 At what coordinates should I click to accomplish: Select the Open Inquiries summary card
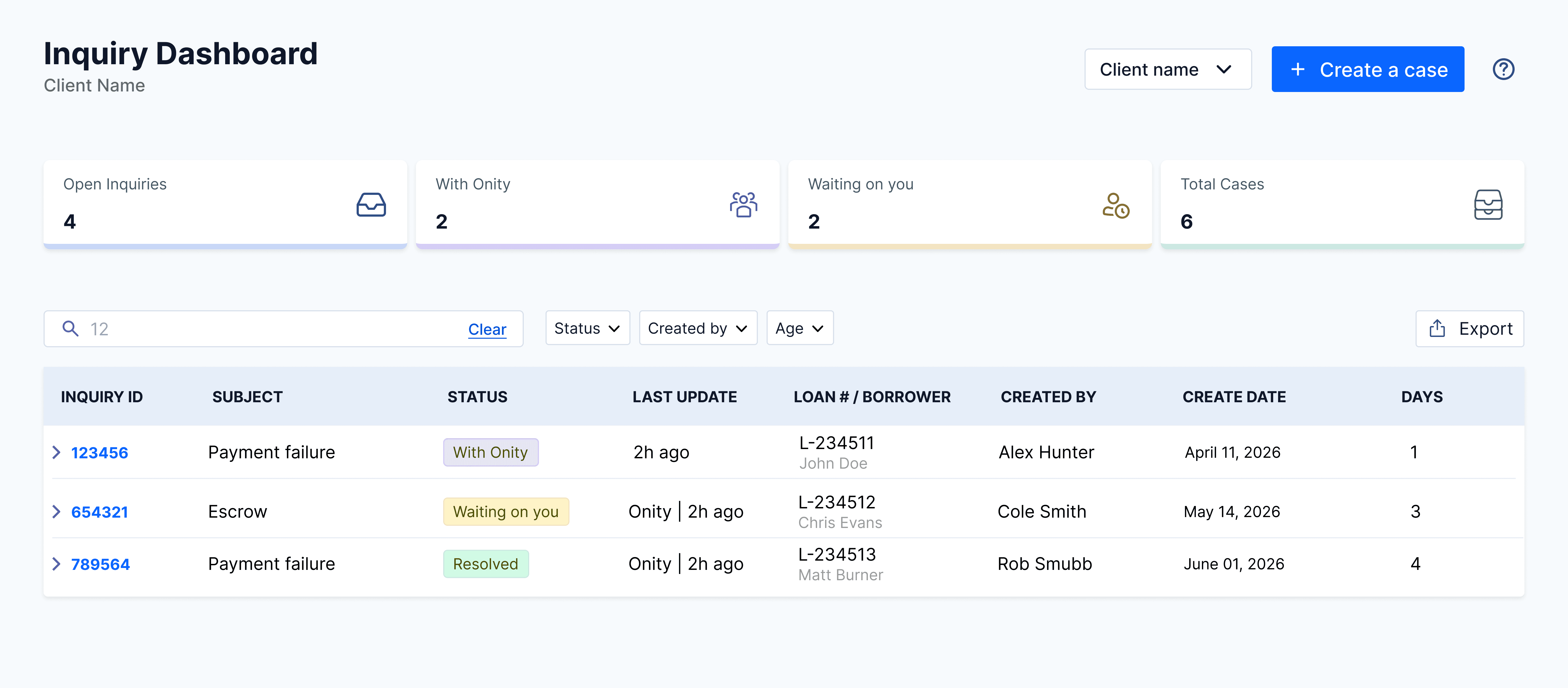point(225,204)
